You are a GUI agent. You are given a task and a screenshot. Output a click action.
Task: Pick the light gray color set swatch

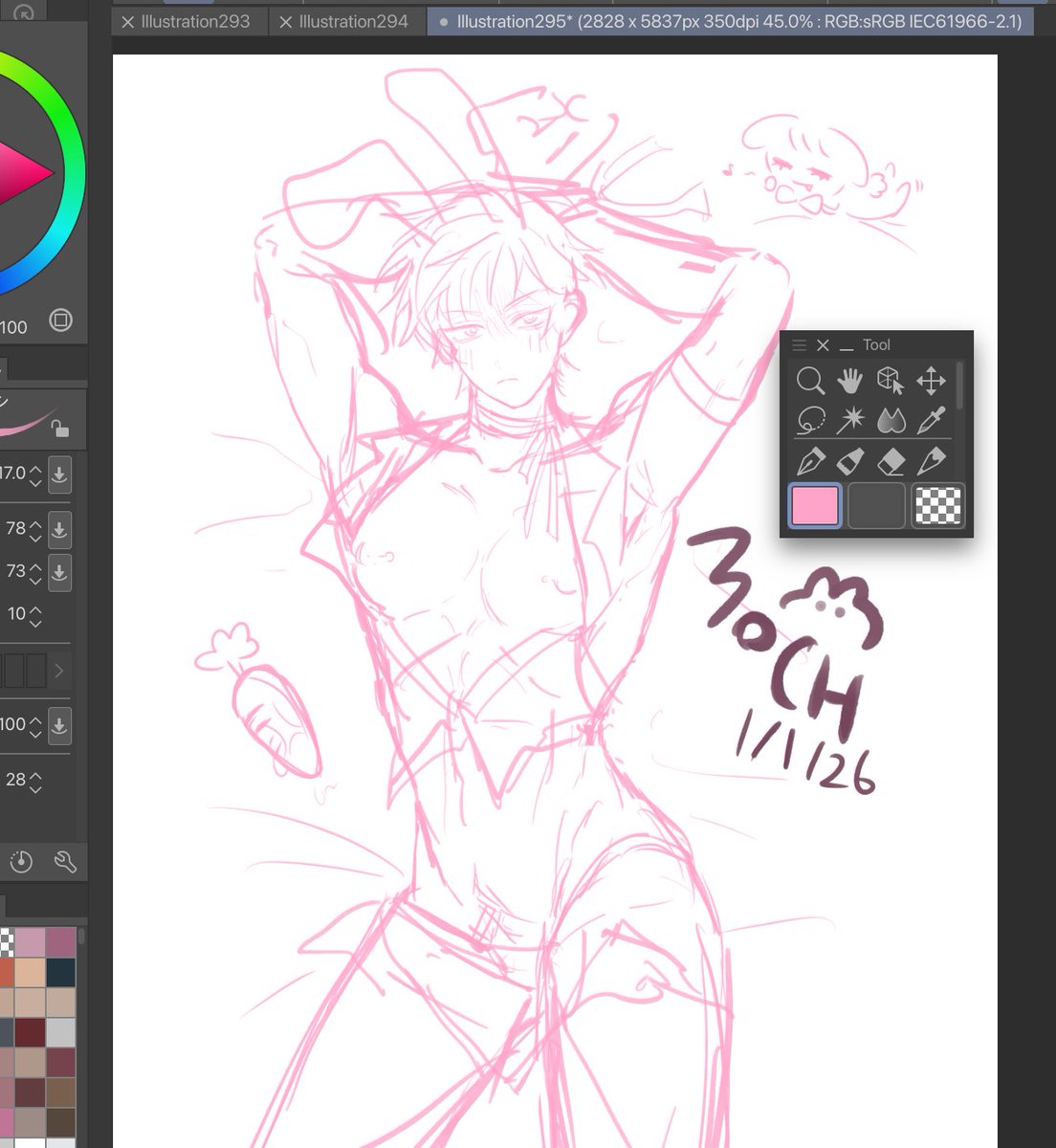point(60,1032)
